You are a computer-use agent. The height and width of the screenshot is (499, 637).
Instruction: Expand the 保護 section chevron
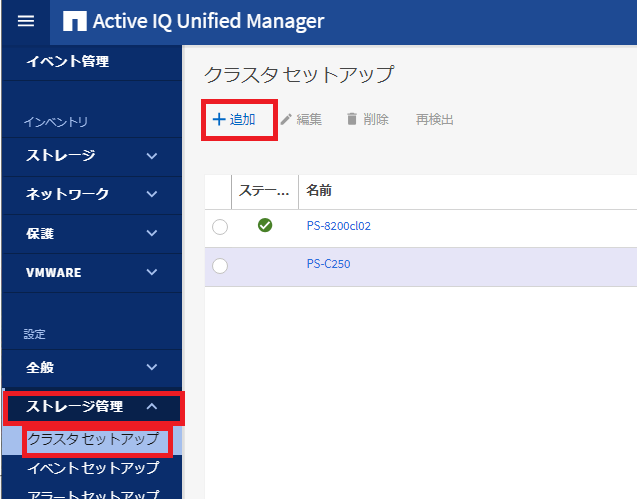[x=152, y=233]
